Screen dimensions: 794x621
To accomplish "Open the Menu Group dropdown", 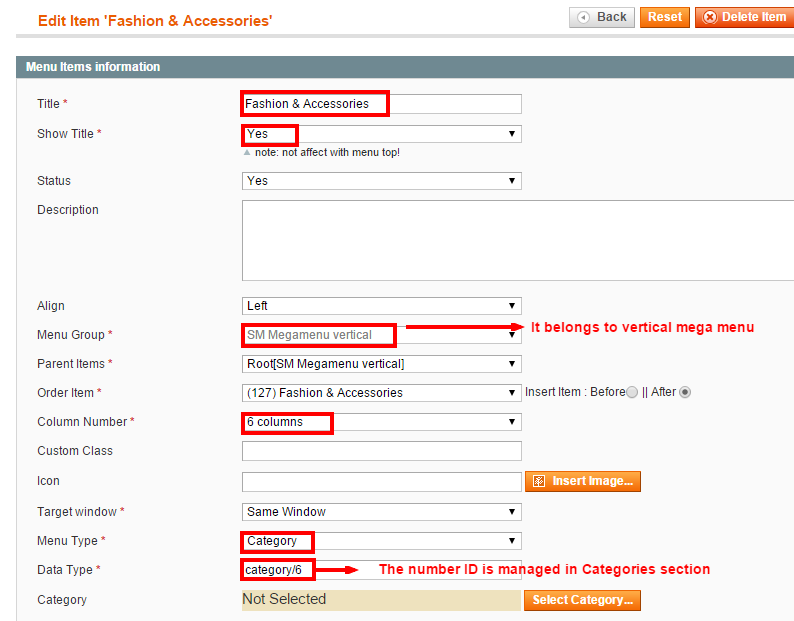I will coord(381,335).
